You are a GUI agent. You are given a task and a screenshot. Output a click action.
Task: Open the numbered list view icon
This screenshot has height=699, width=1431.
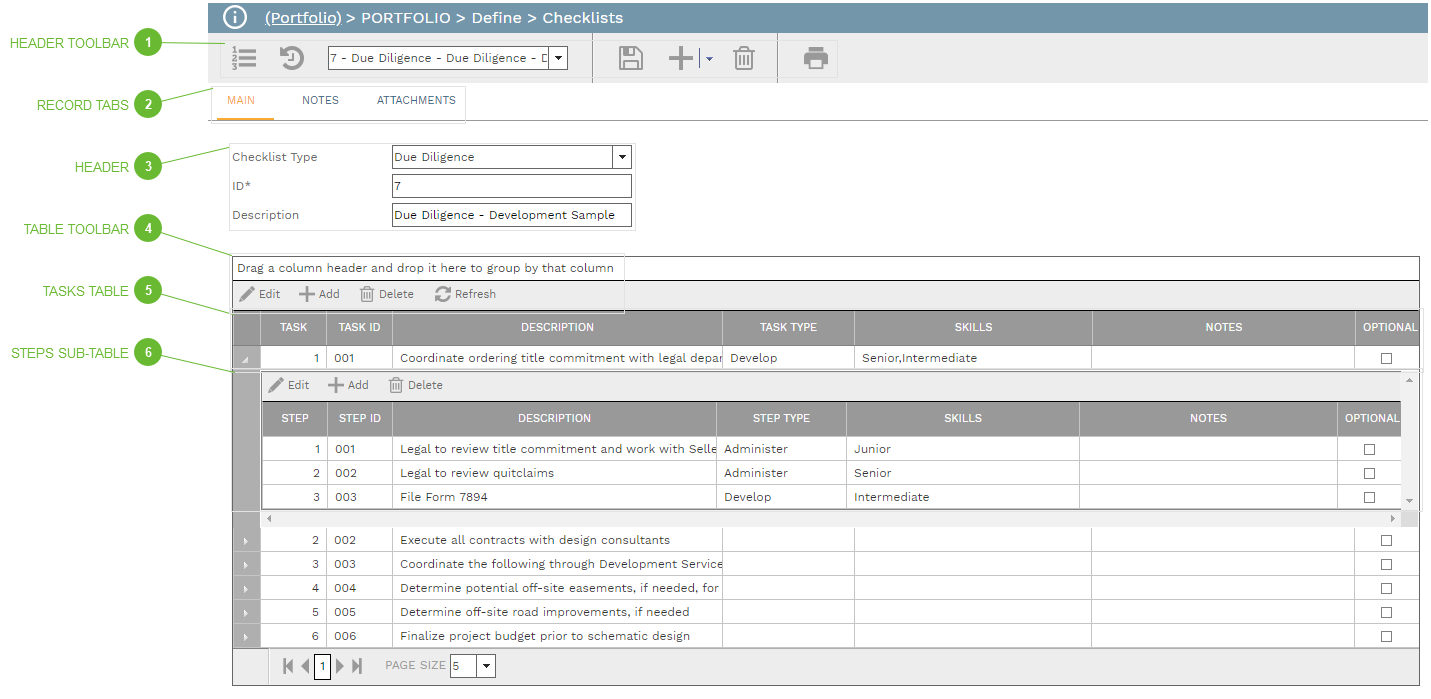click(x=244, y=58)
